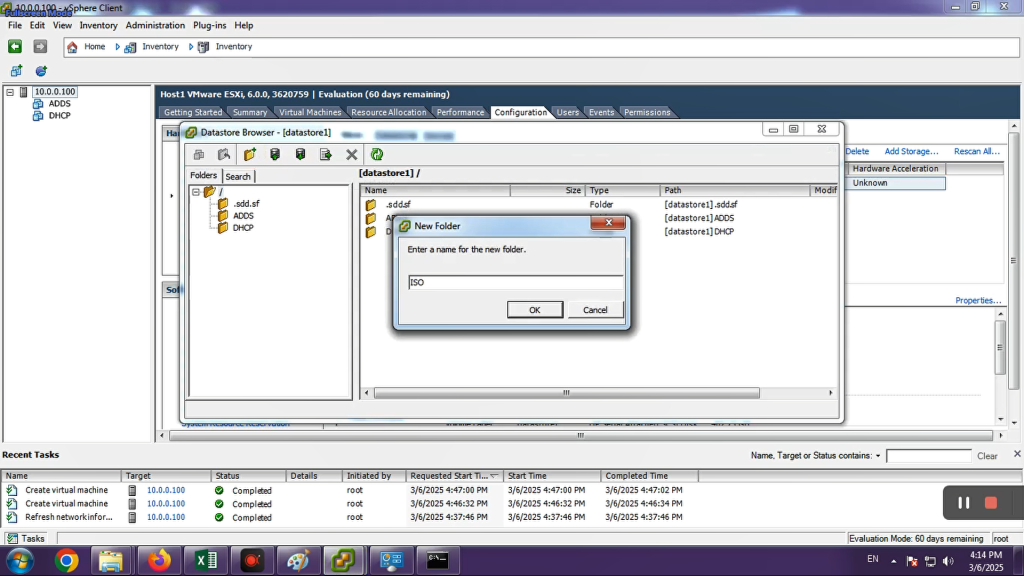Click the green back navigation arrow
This screenshot has height=576, width=1024.
14,46
